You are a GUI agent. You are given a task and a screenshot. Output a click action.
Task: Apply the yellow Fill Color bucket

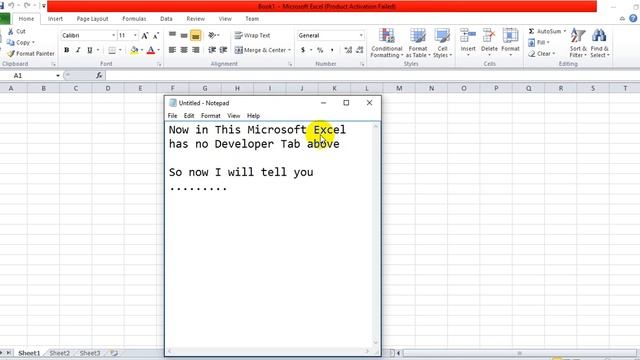click(134, 50)
